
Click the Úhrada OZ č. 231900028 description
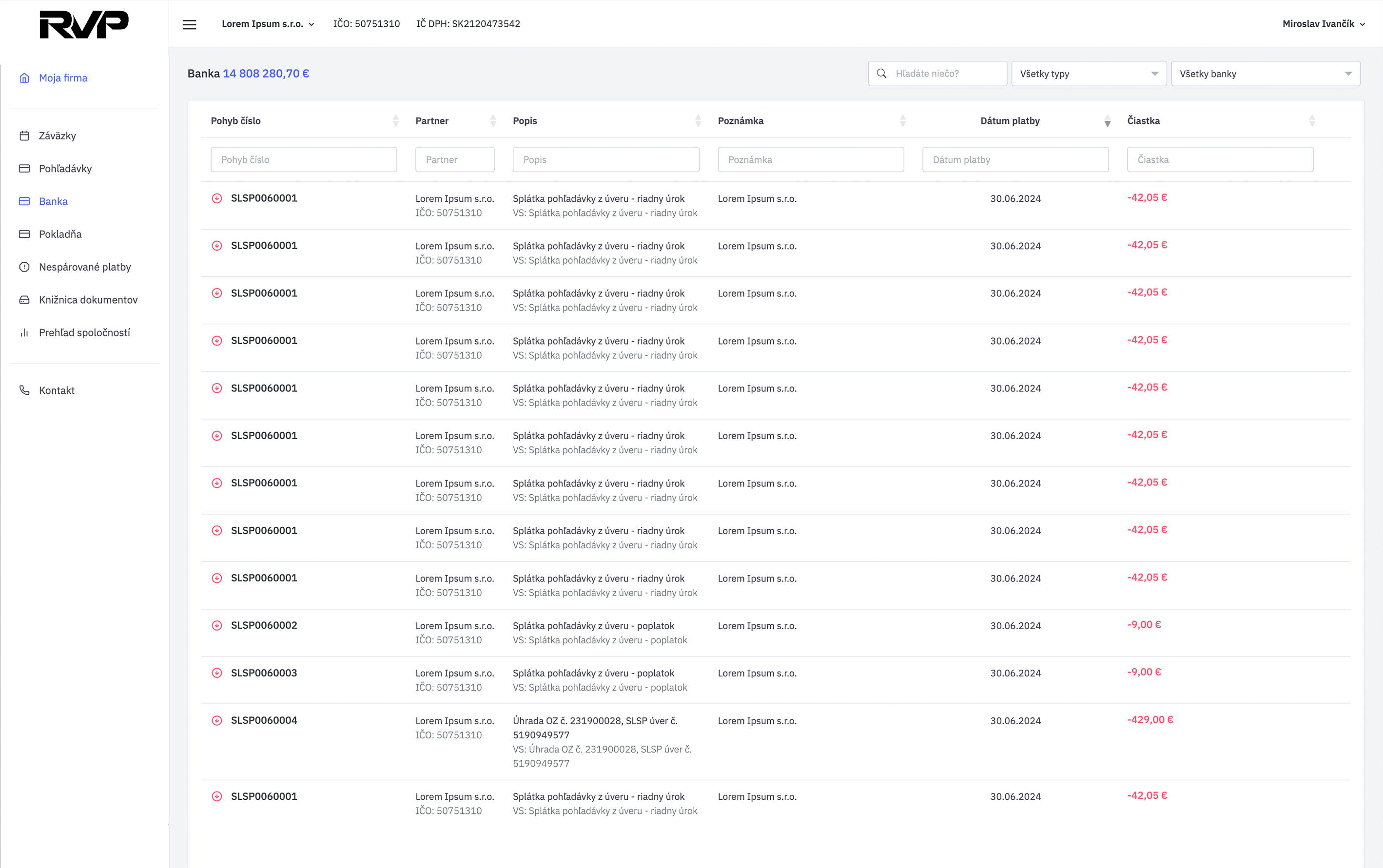pos(595,728)
